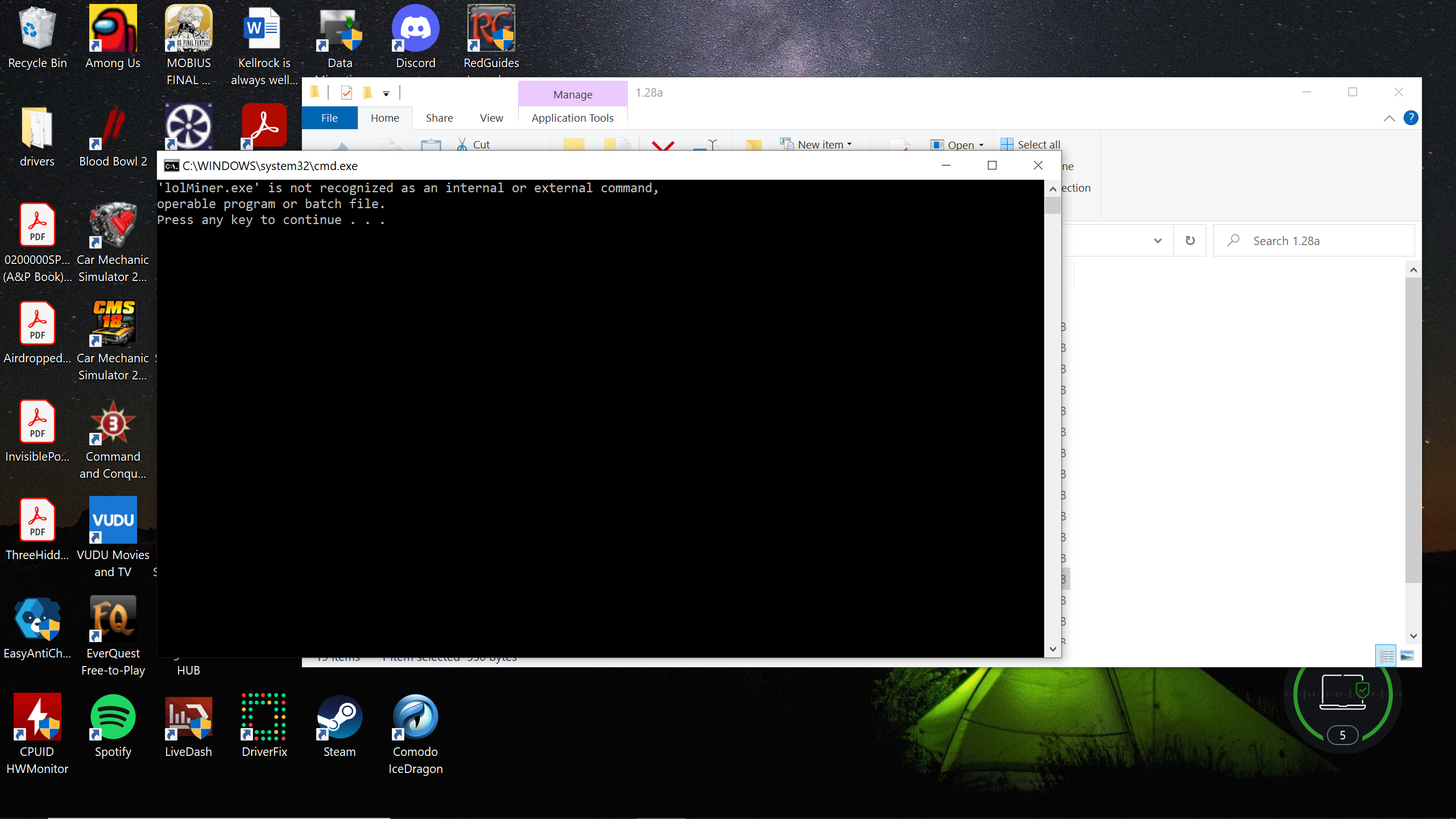
Task: Select the EasyAntiCheat desktop icon
Action: [x=38, y=628]
